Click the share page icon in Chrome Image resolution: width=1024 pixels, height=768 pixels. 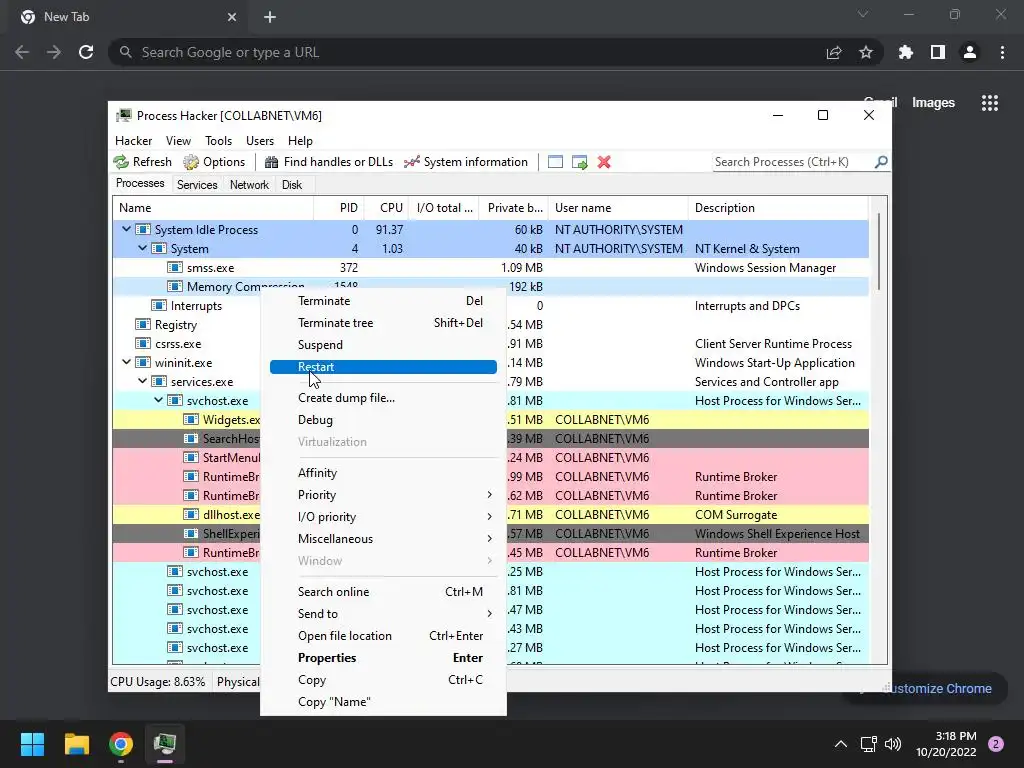click(834, 52)
